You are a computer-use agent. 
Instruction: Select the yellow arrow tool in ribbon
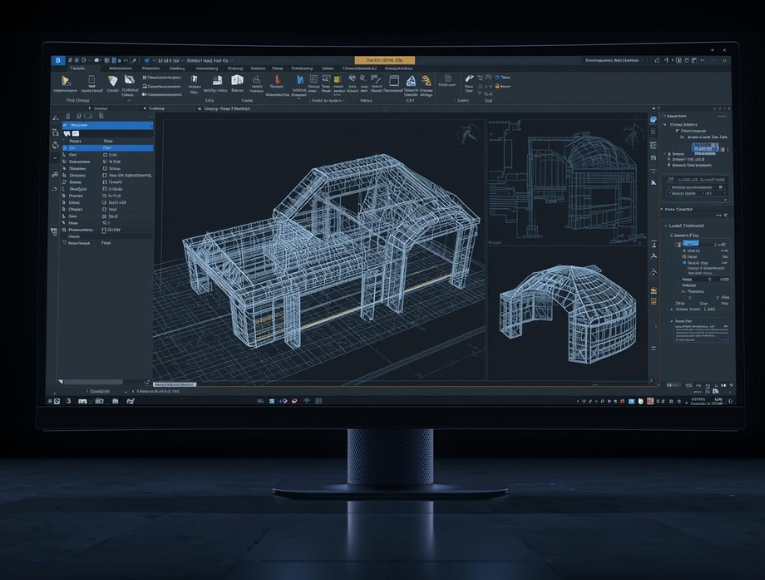pos(66,81)
